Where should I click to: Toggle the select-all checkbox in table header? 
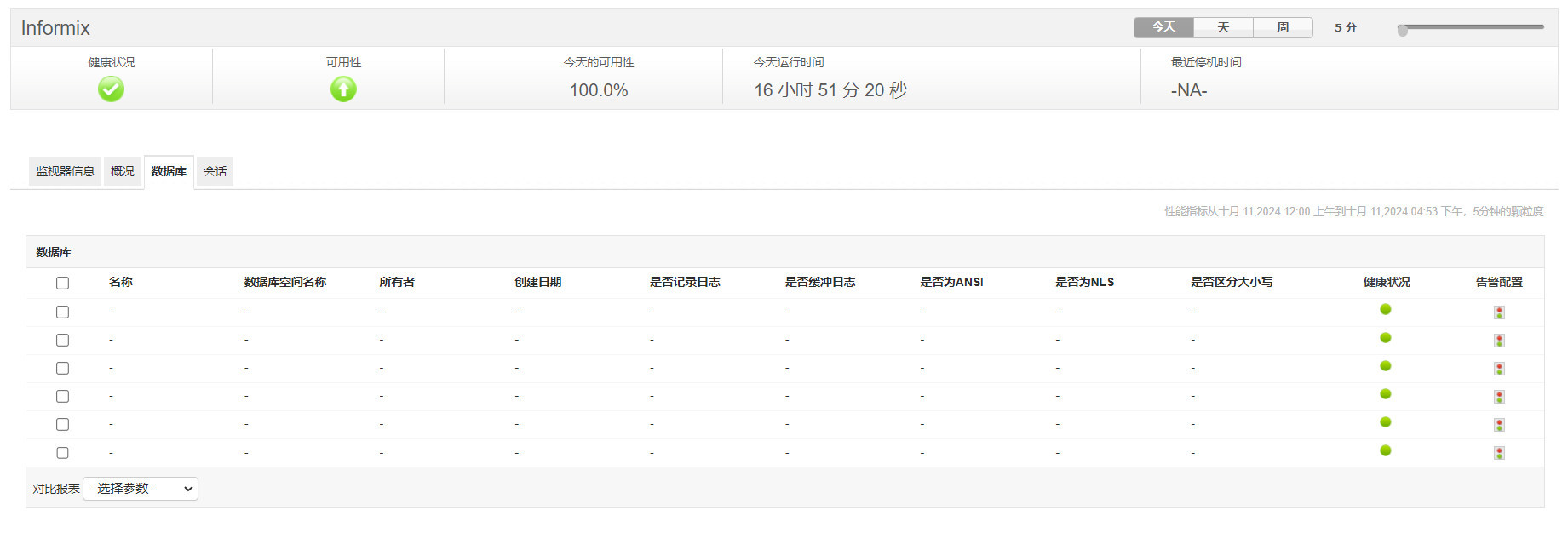pos(62,283)
